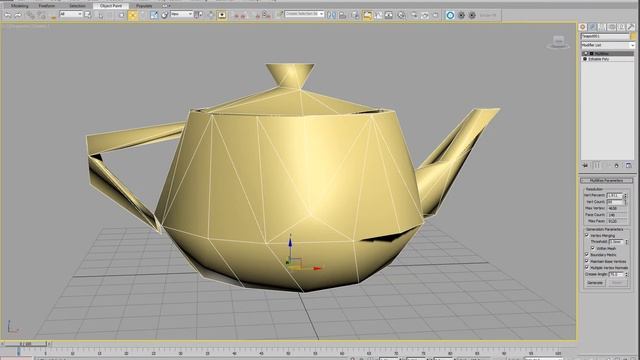Toggle the Vertex Merging checkbox
The height and width of the screenshot is (360, 640).
tap(587, 235)
